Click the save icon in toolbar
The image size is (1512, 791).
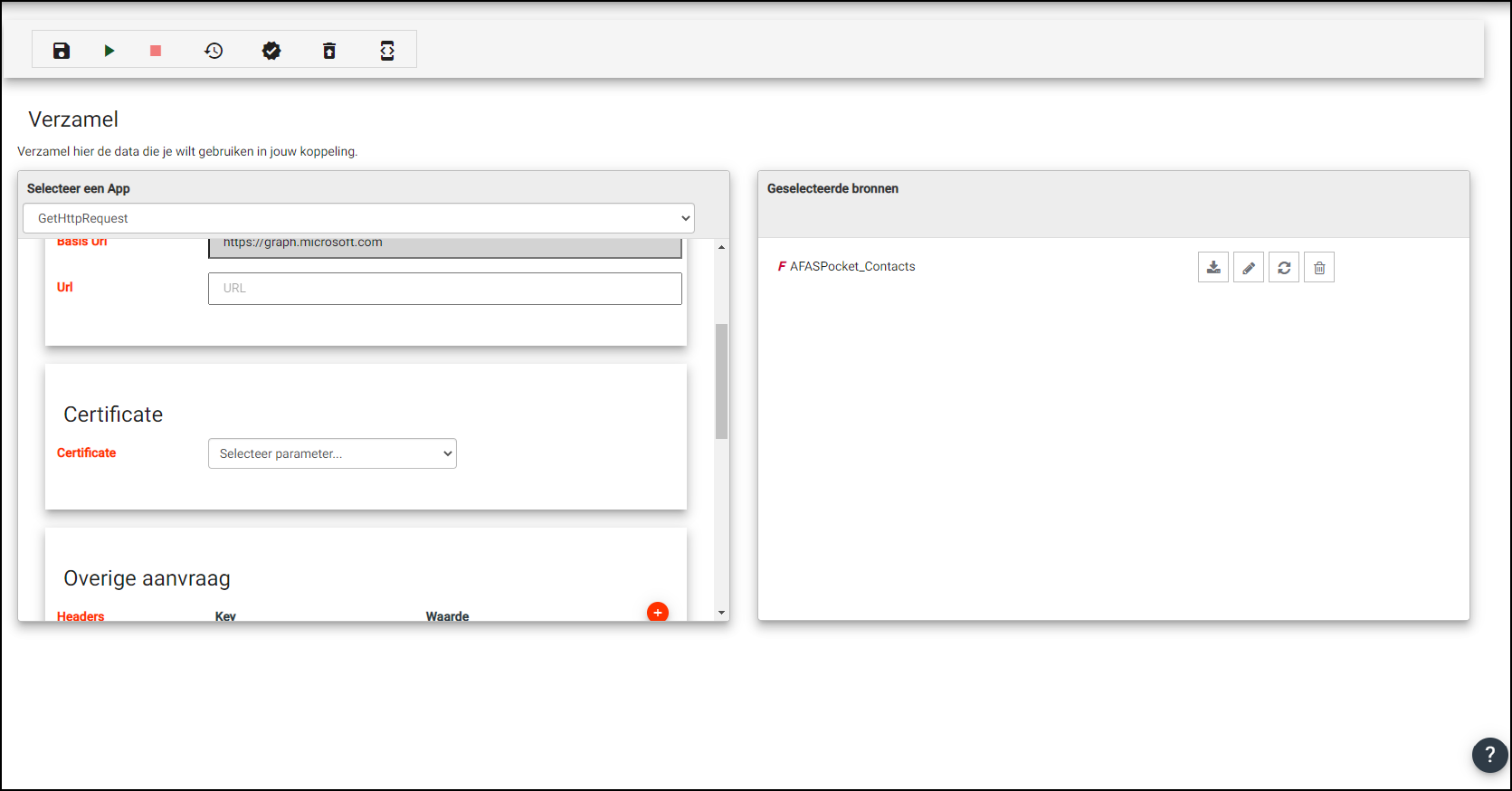pyautogui.click(x=62, y=51)
